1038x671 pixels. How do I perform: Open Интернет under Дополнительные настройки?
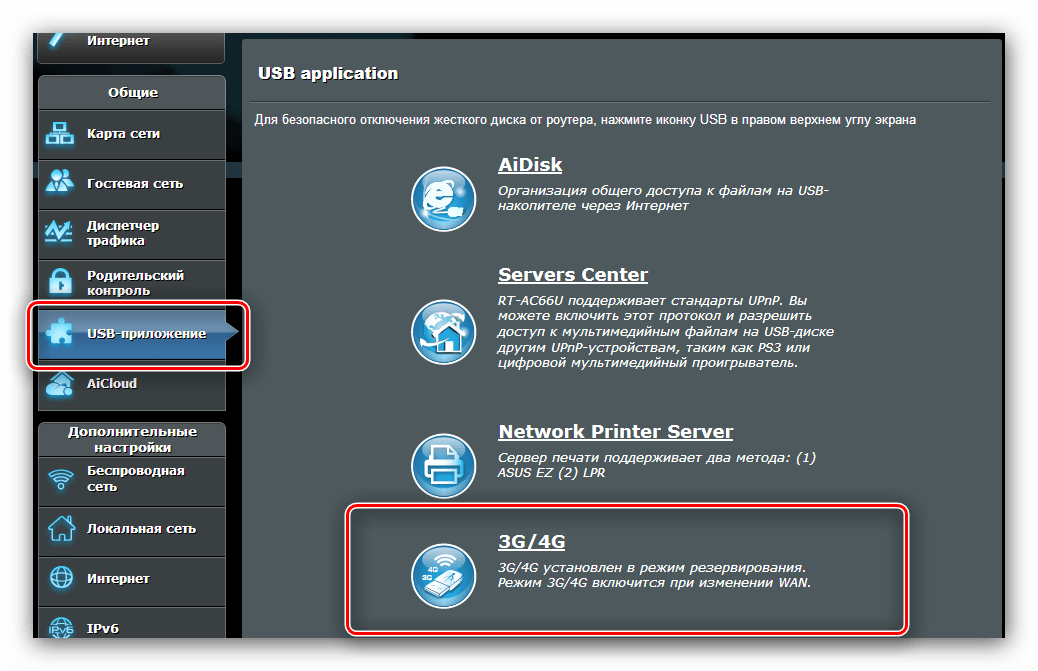tap(118, 578)
